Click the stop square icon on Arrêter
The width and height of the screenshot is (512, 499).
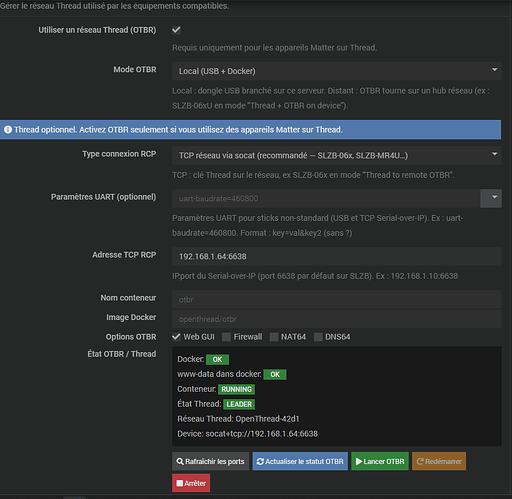click(x=180, y=483)
